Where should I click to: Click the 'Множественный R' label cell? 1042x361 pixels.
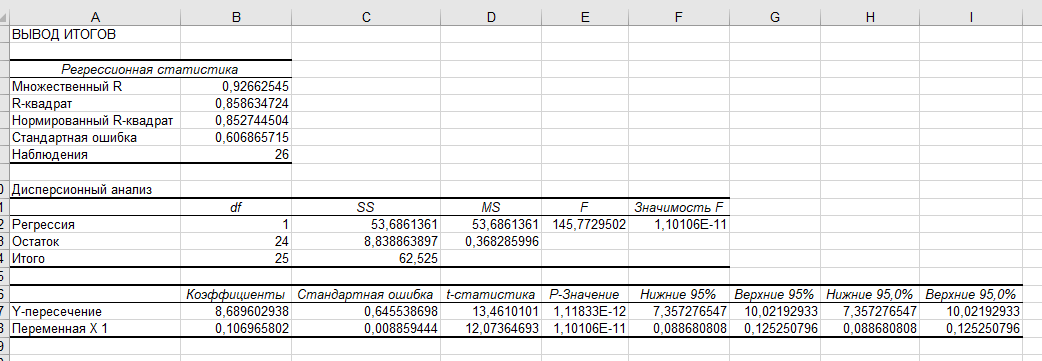(94, 86)
